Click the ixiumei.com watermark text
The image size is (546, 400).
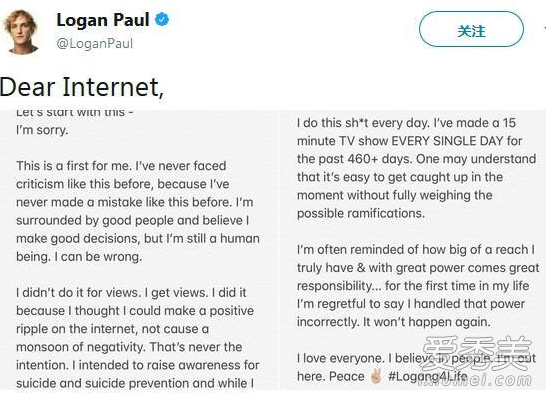475,379
